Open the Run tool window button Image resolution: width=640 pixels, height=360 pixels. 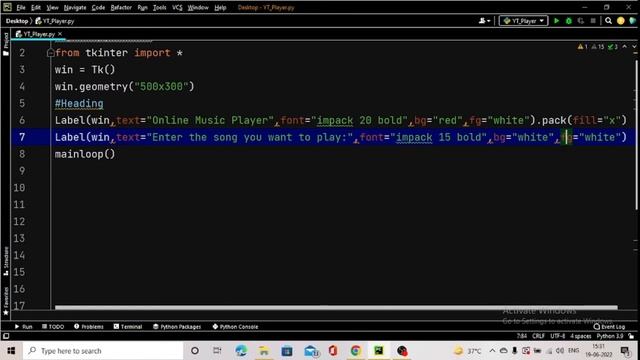click(23, 327)
